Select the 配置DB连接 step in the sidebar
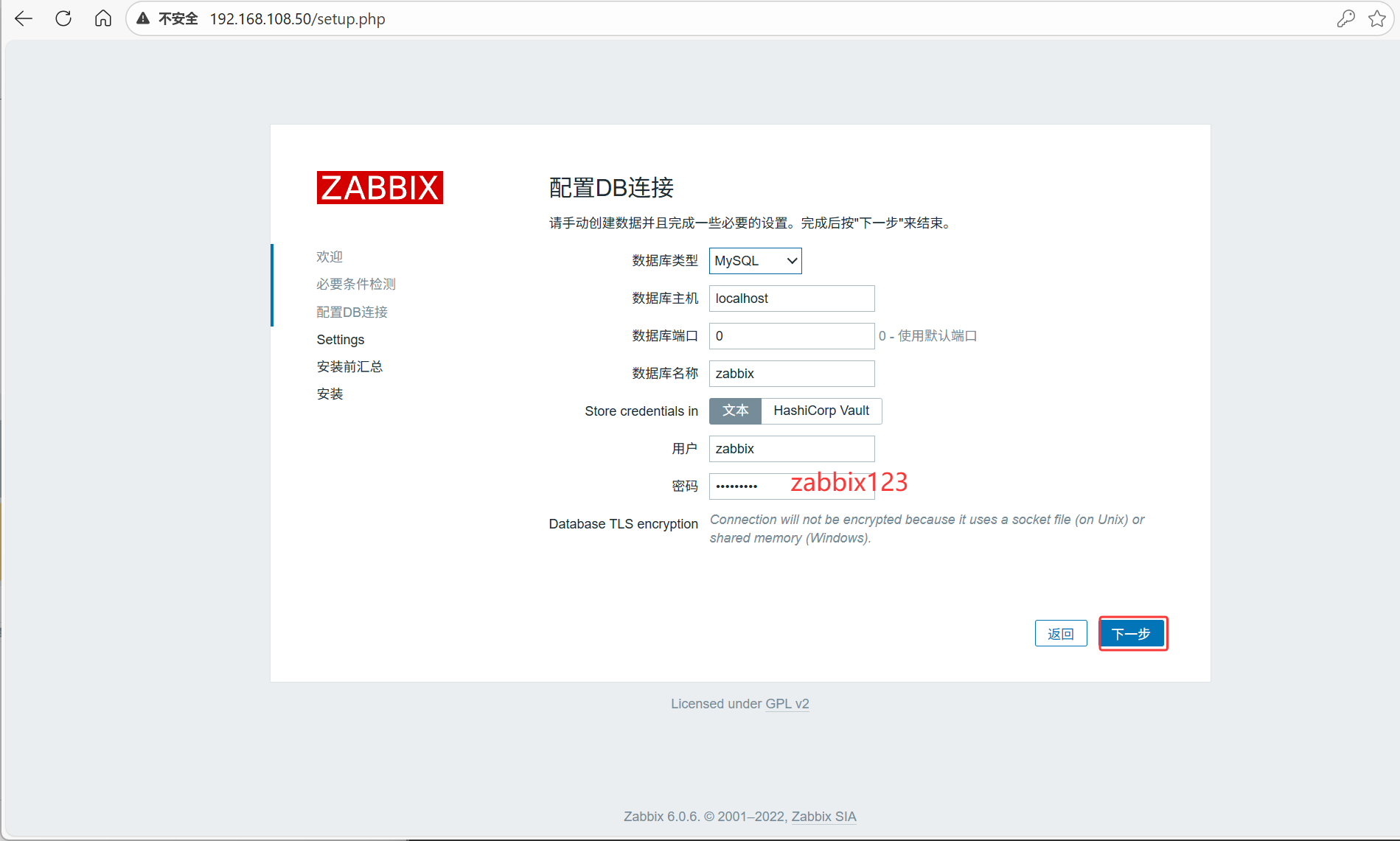 [352, 312]
